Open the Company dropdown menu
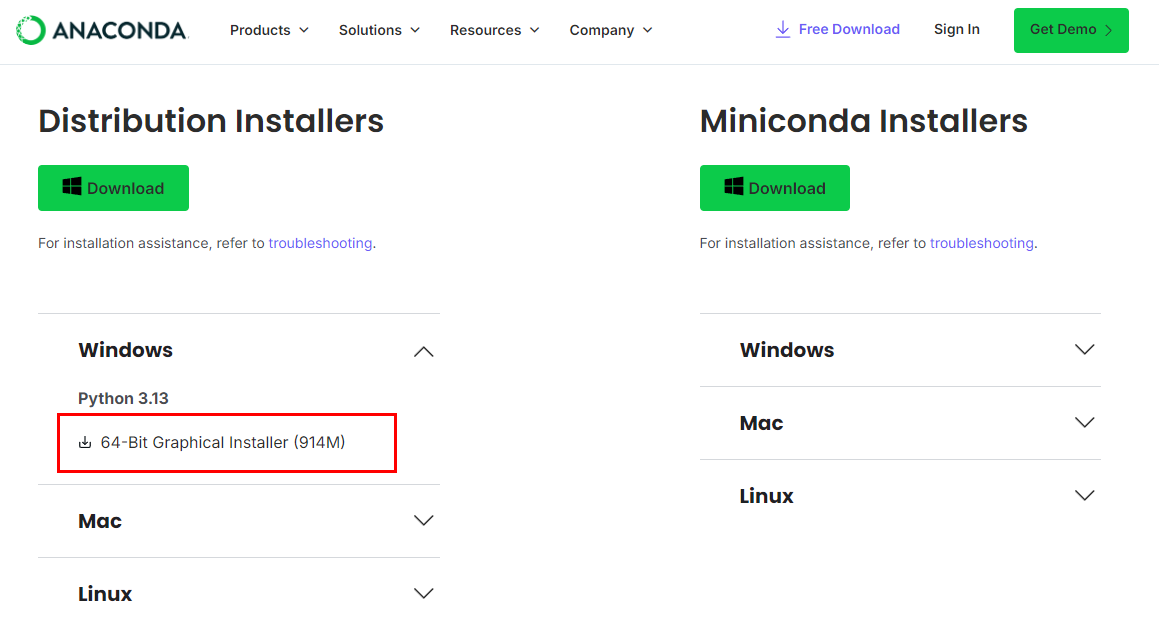1159x630 pixels. click(x=610, y=30)
